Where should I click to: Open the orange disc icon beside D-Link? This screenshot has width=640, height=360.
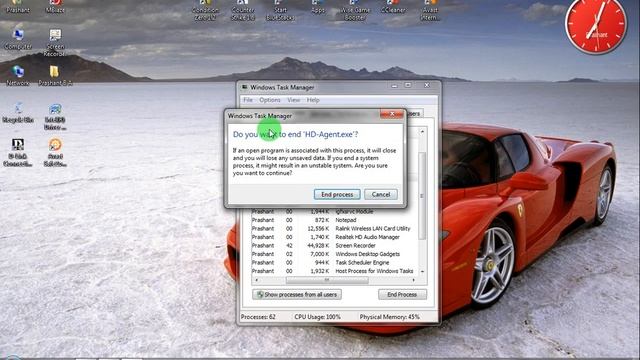tap(55, 152)
